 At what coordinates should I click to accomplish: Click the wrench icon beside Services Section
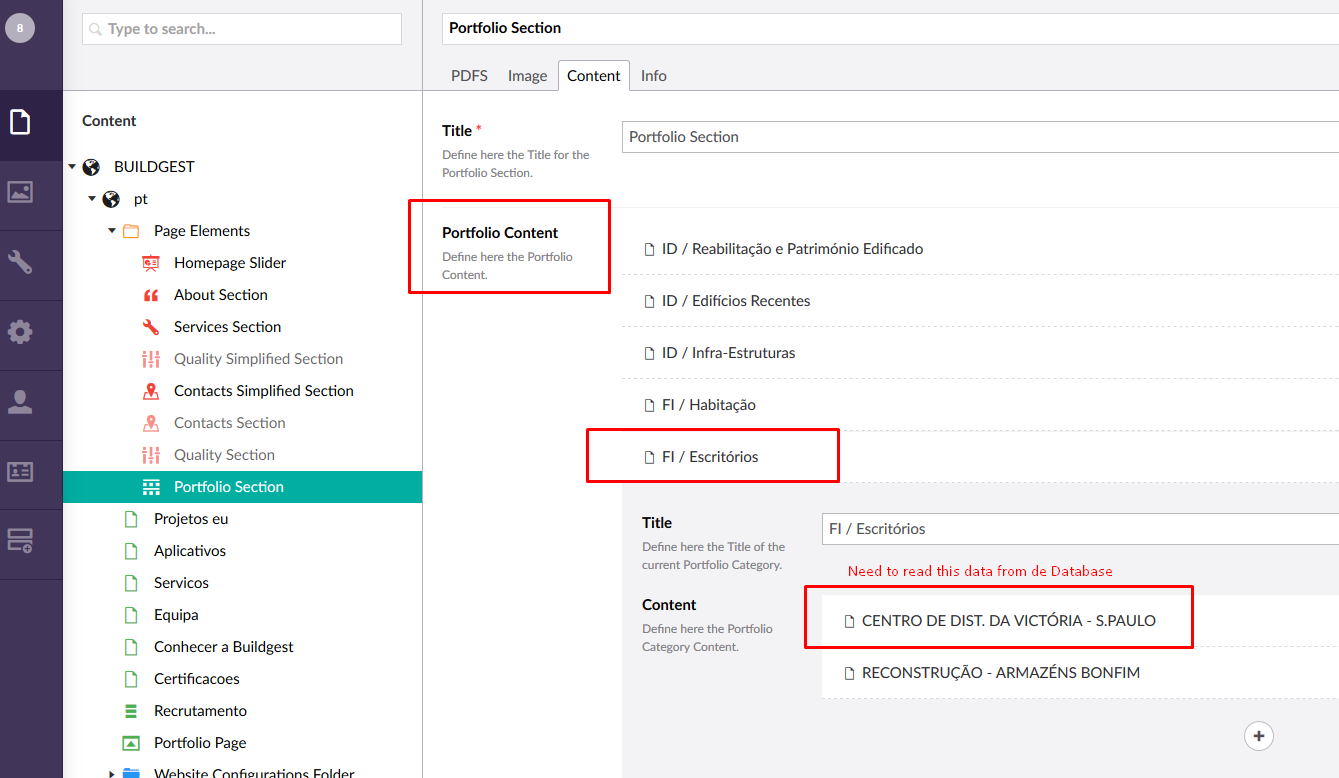point(151,327)
